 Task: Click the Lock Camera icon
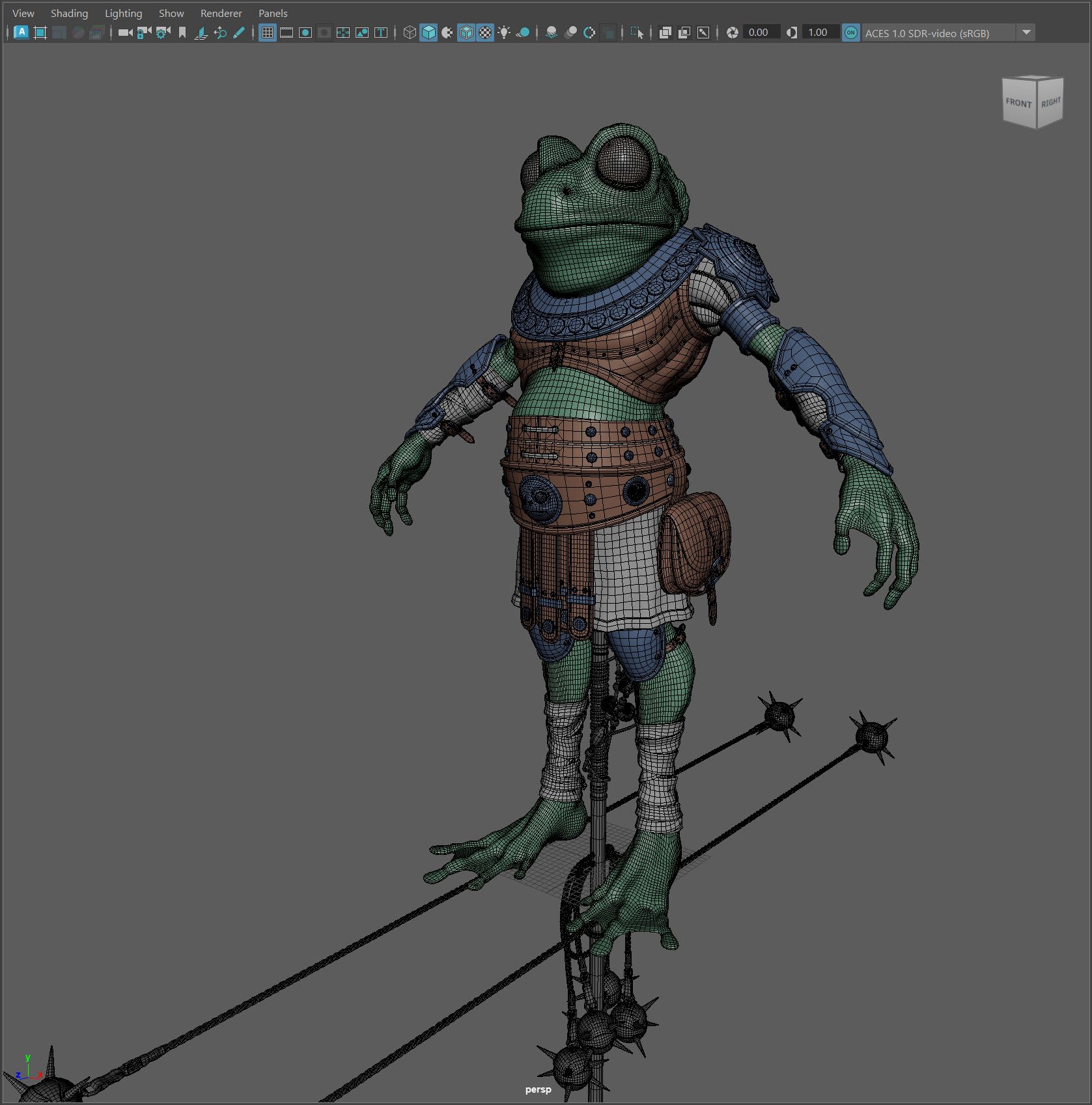pyautogui.click(x=144, y=33)
